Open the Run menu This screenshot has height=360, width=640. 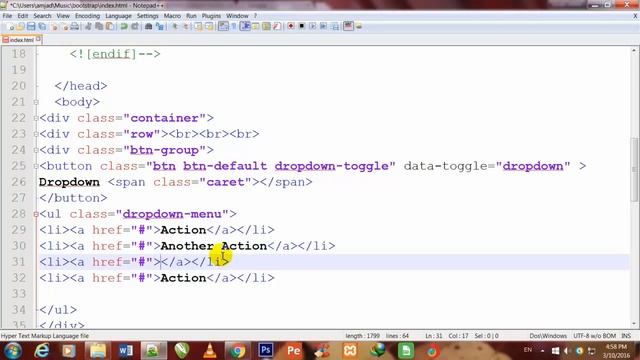pyautogui.click(x=191, y=16)
